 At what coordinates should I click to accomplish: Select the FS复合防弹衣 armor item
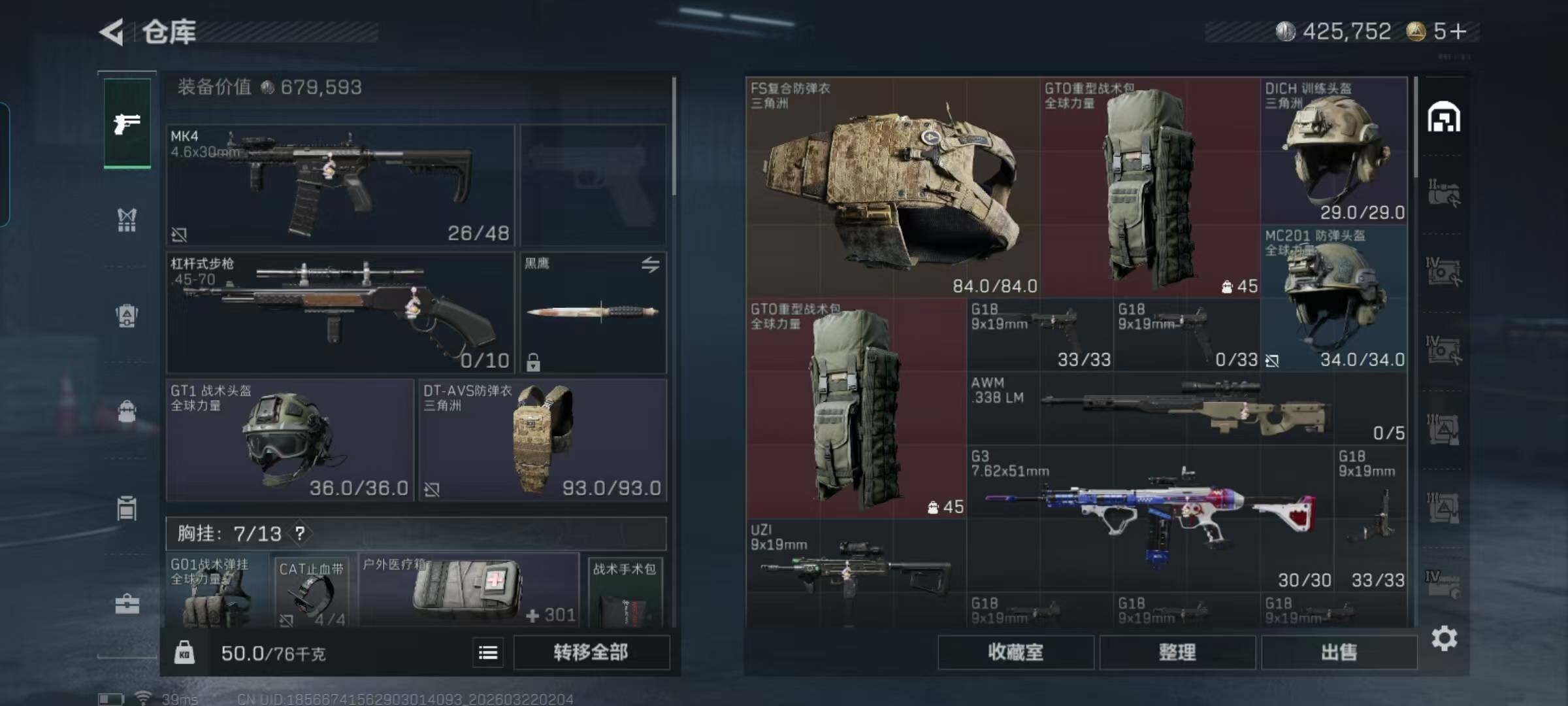(893, 187)
